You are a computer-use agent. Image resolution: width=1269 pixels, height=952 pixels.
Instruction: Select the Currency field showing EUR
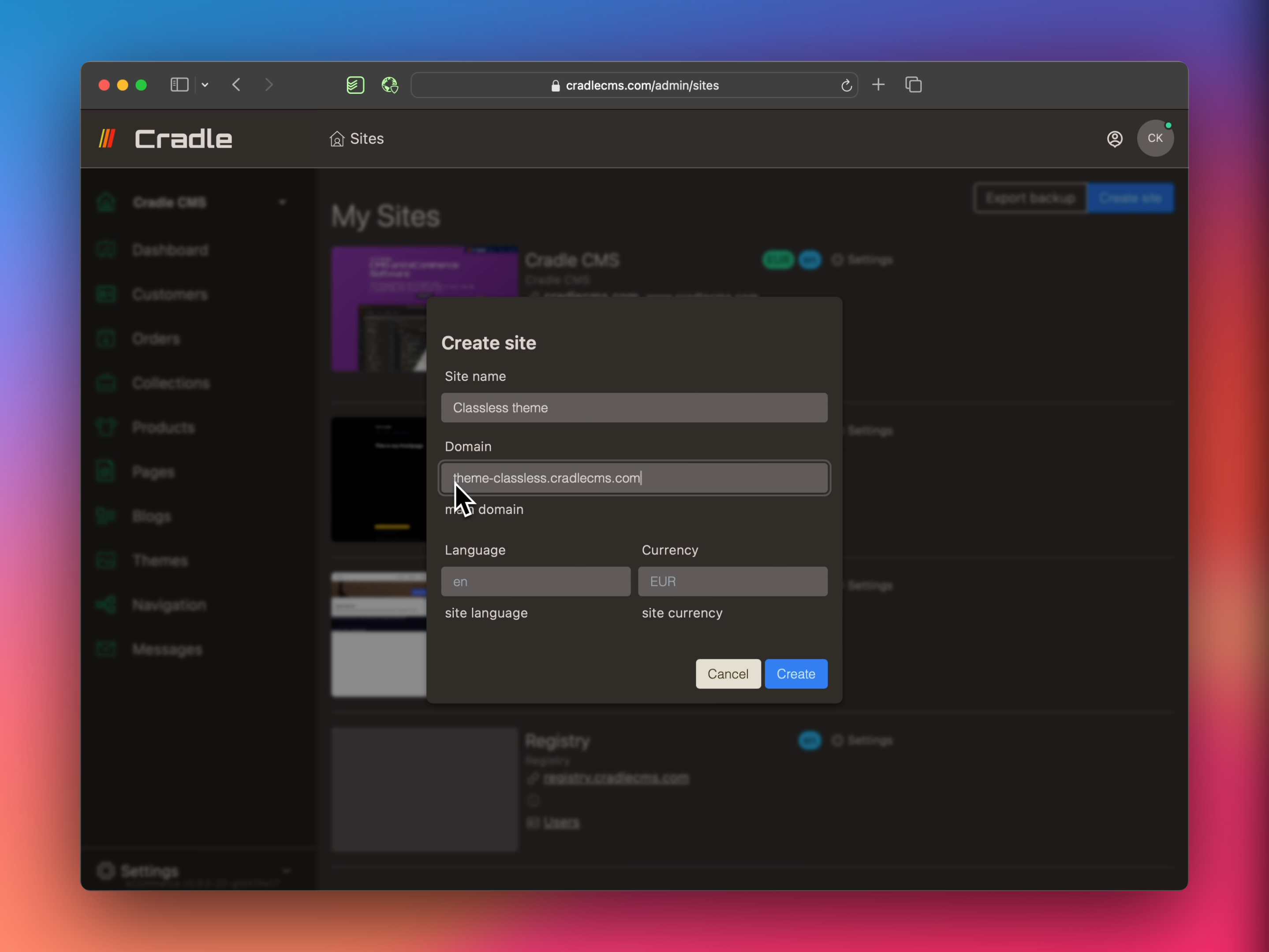[732, 581]
